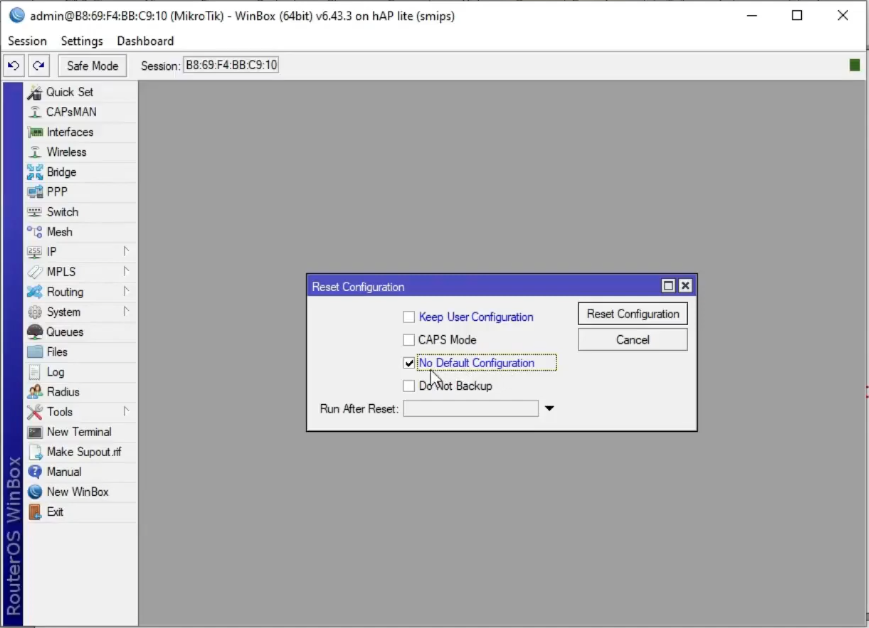This screenshot has width=869, height=628.
Task: Uncheck No Default Configuration checkbox
Action: pyautogui.click(x=408, y=363)
